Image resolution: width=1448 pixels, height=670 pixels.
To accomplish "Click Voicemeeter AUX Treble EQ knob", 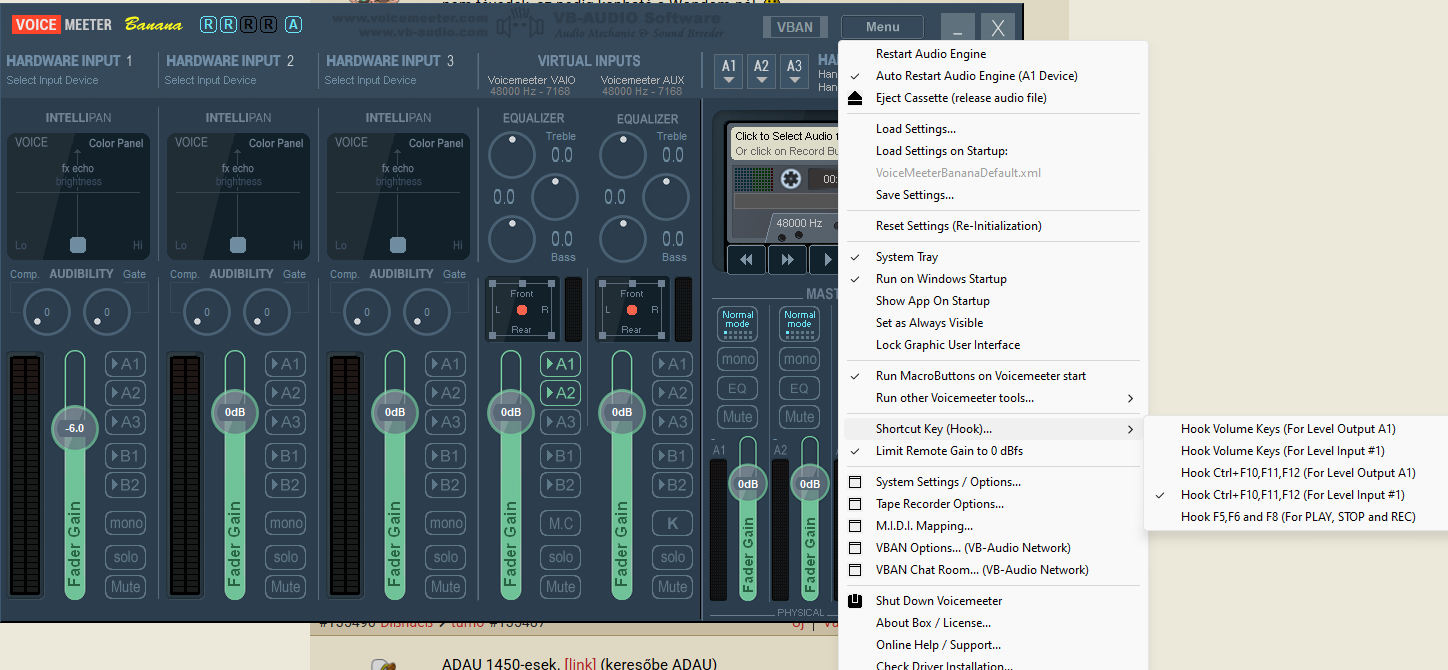I will 623,155.
